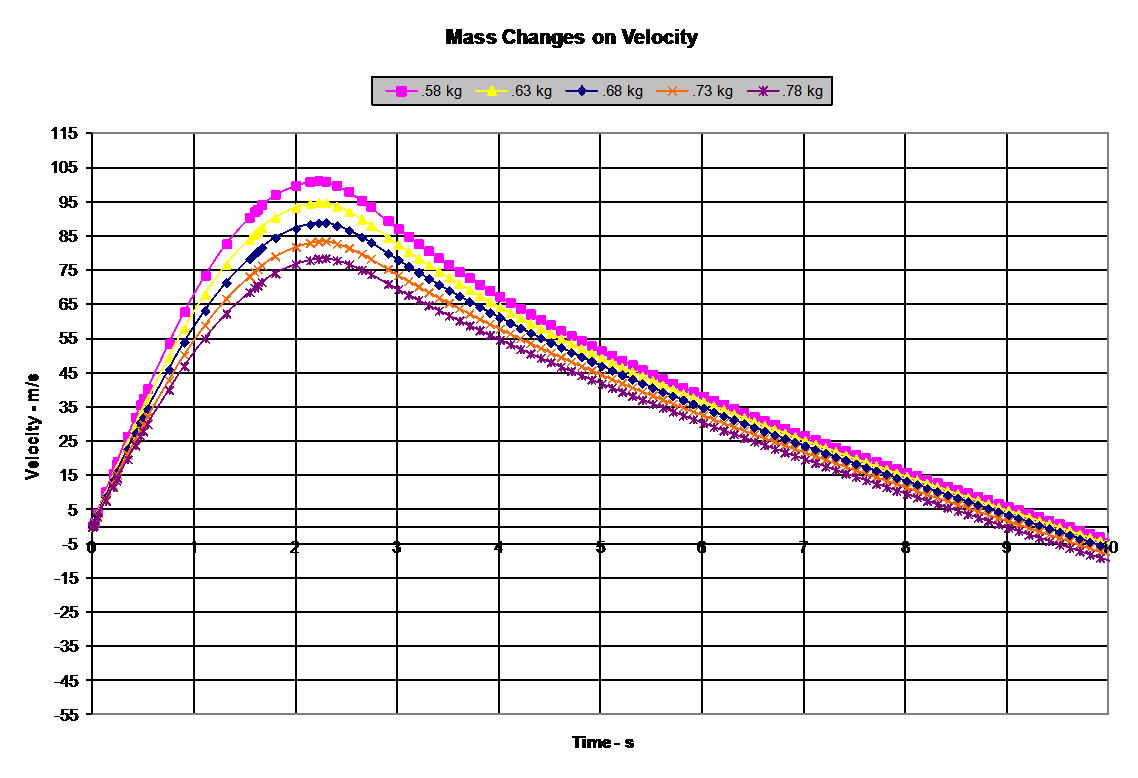Click the 45 label on the velocity axis
1138x778 pixels.
(67, 372)
